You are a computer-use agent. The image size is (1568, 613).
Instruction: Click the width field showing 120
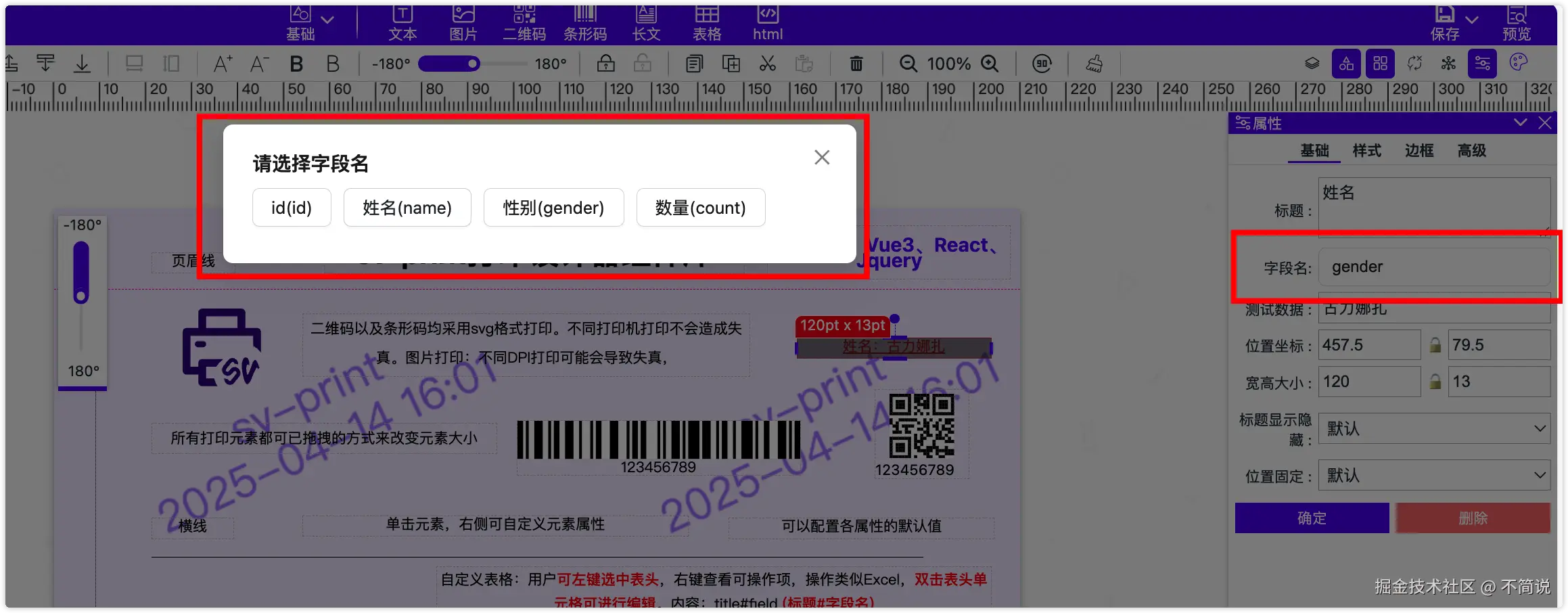tap(1370, 382)
